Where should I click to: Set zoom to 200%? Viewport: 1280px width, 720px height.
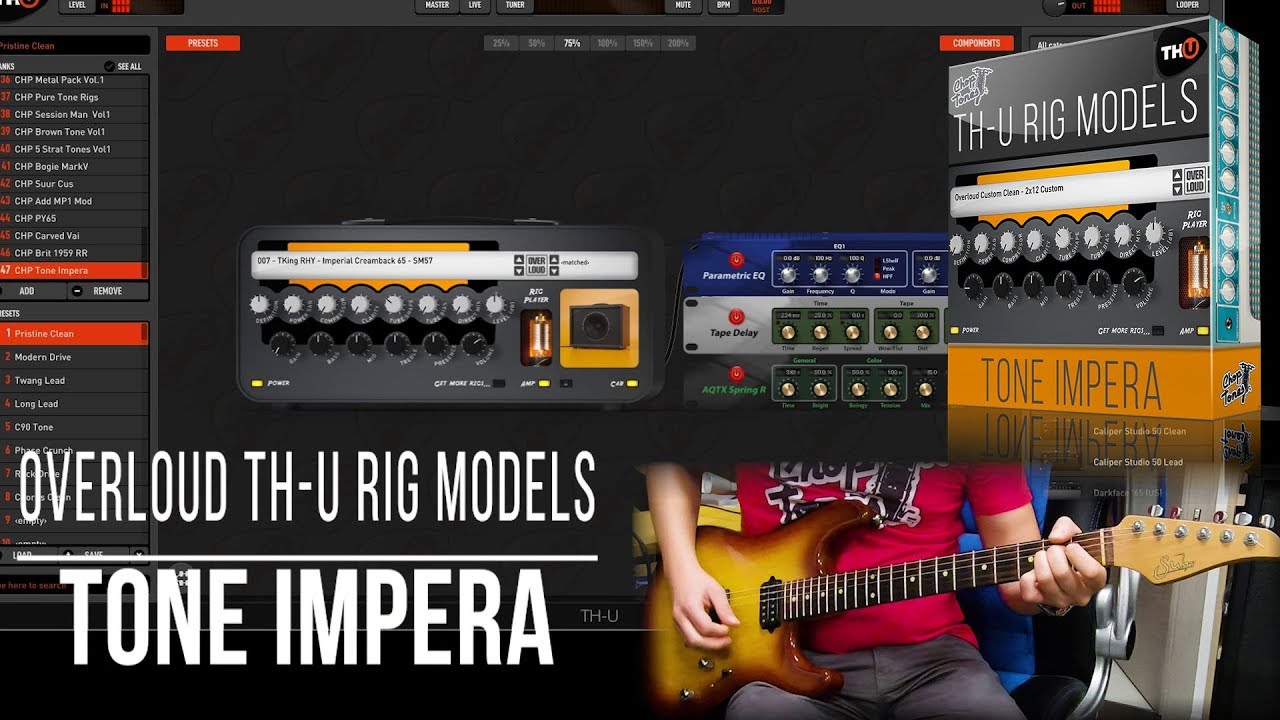pos(678,44)
